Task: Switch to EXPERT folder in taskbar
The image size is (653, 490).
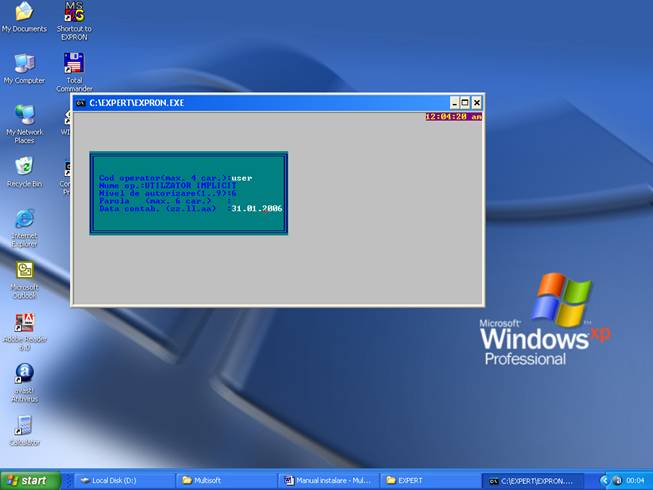Action: 430,480
